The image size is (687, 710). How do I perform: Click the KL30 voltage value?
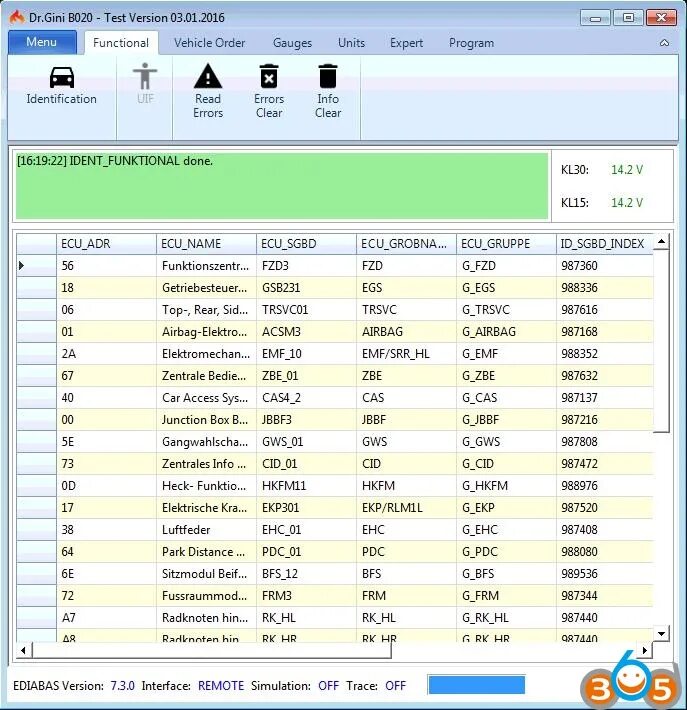tap(627, 170)
